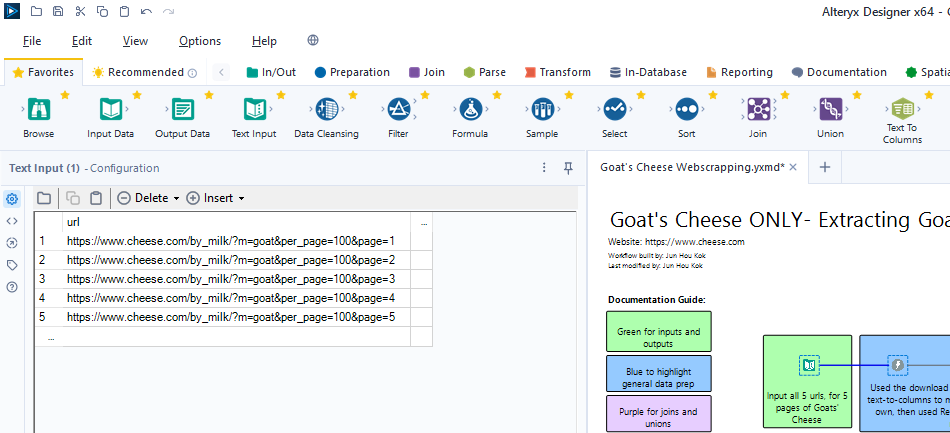Click the Undo arrow icon

click(x=146, y=11)
